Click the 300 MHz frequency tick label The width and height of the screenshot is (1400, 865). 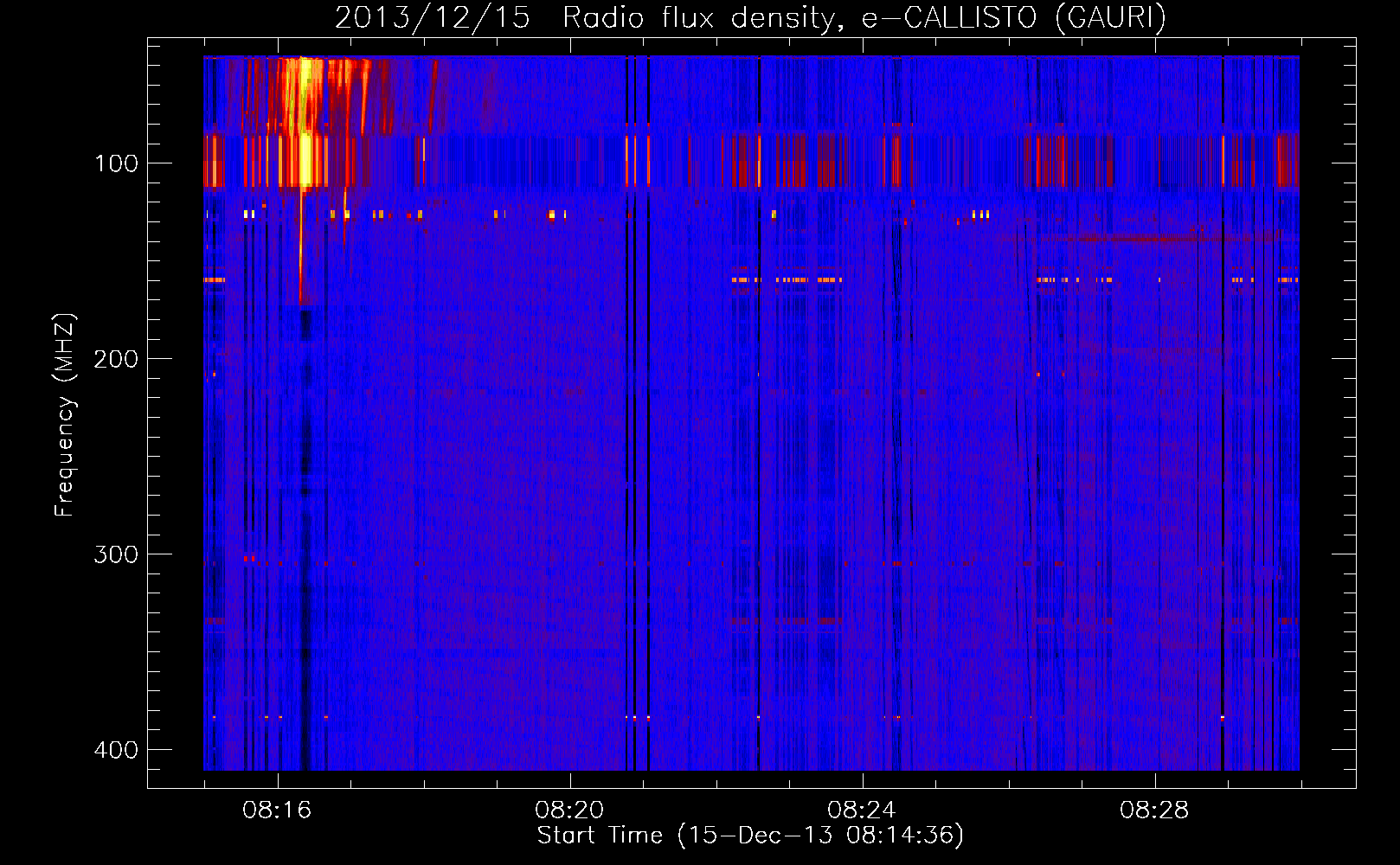click(116, 554)
